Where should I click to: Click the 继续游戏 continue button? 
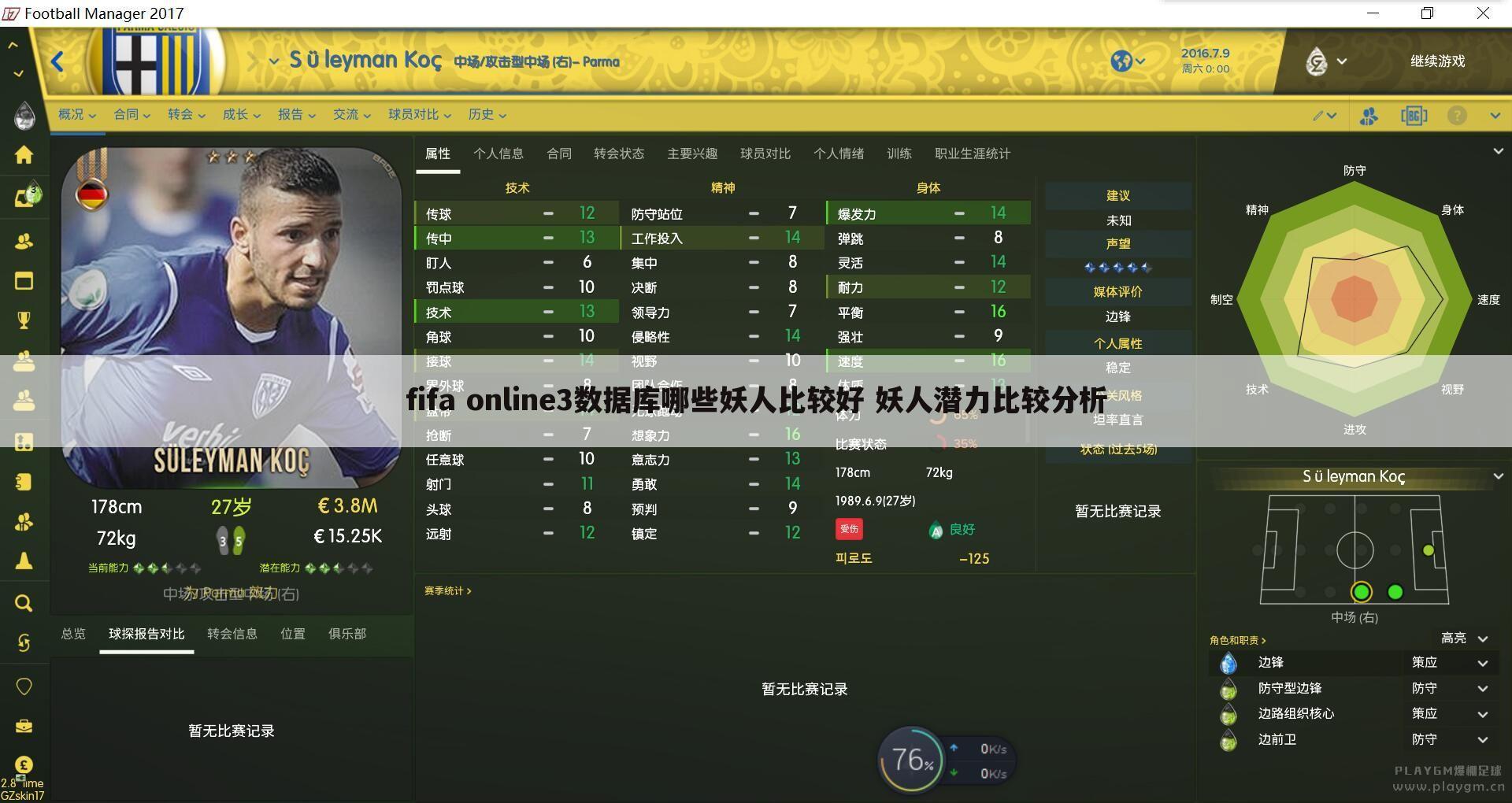coord(1437,61)
